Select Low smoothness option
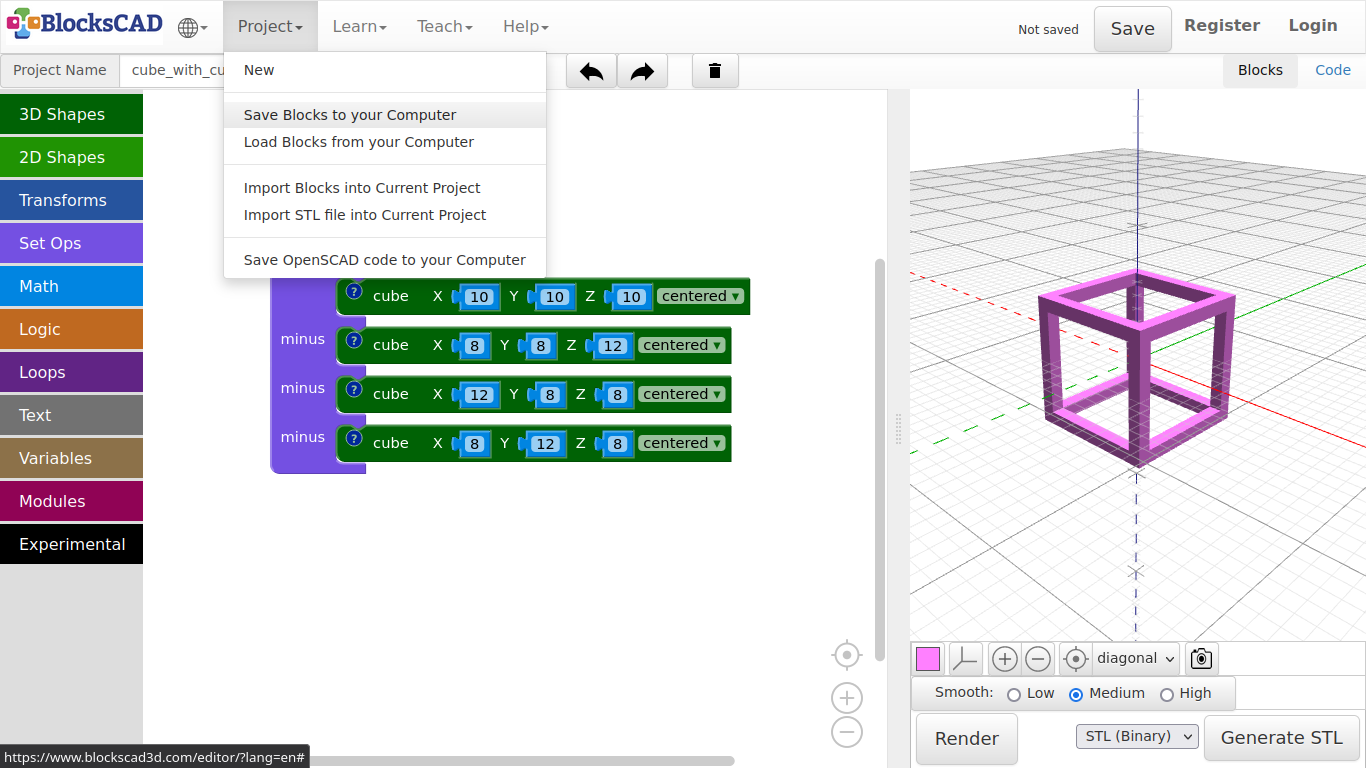Screen dimensions: 1366x768 pyautogui.click(x=1014, y=694)
